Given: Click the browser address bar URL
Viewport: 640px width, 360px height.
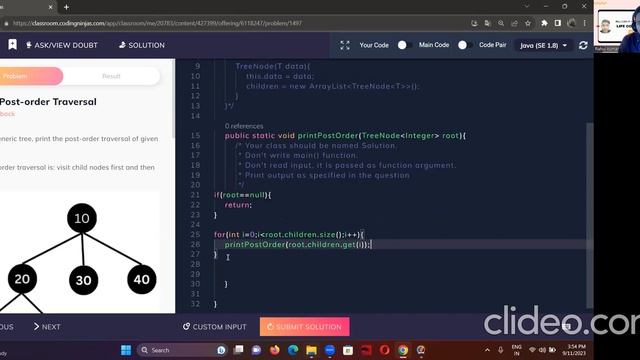Looking at the screenshot, I should (x=158, y=23).
